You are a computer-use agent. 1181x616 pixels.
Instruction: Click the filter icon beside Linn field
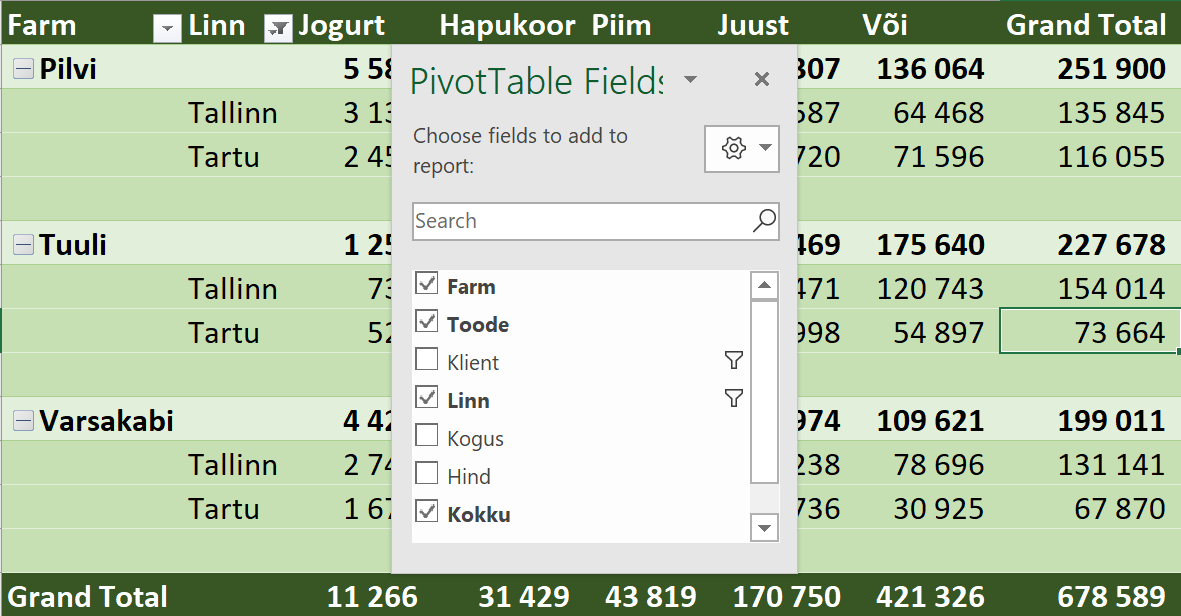(734, 399)
